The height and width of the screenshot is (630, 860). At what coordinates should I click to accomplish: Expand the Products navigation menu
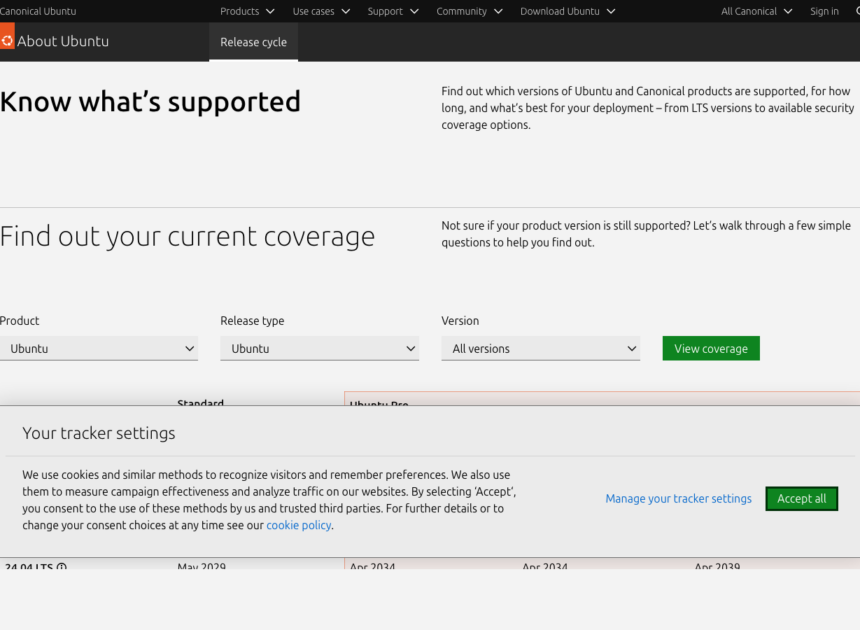click(247, 11)
